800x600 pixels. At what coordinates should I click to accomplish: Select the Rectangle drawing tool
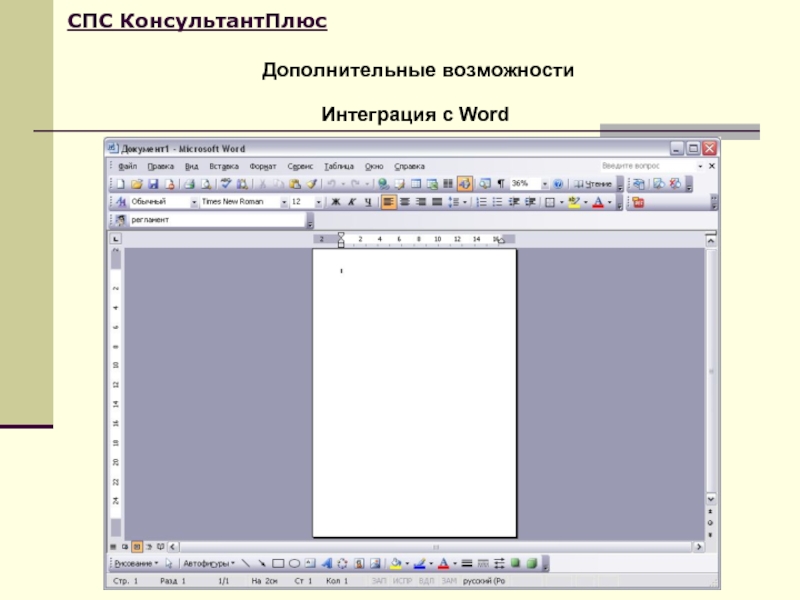pyautogui.click(x=279, y=563)
